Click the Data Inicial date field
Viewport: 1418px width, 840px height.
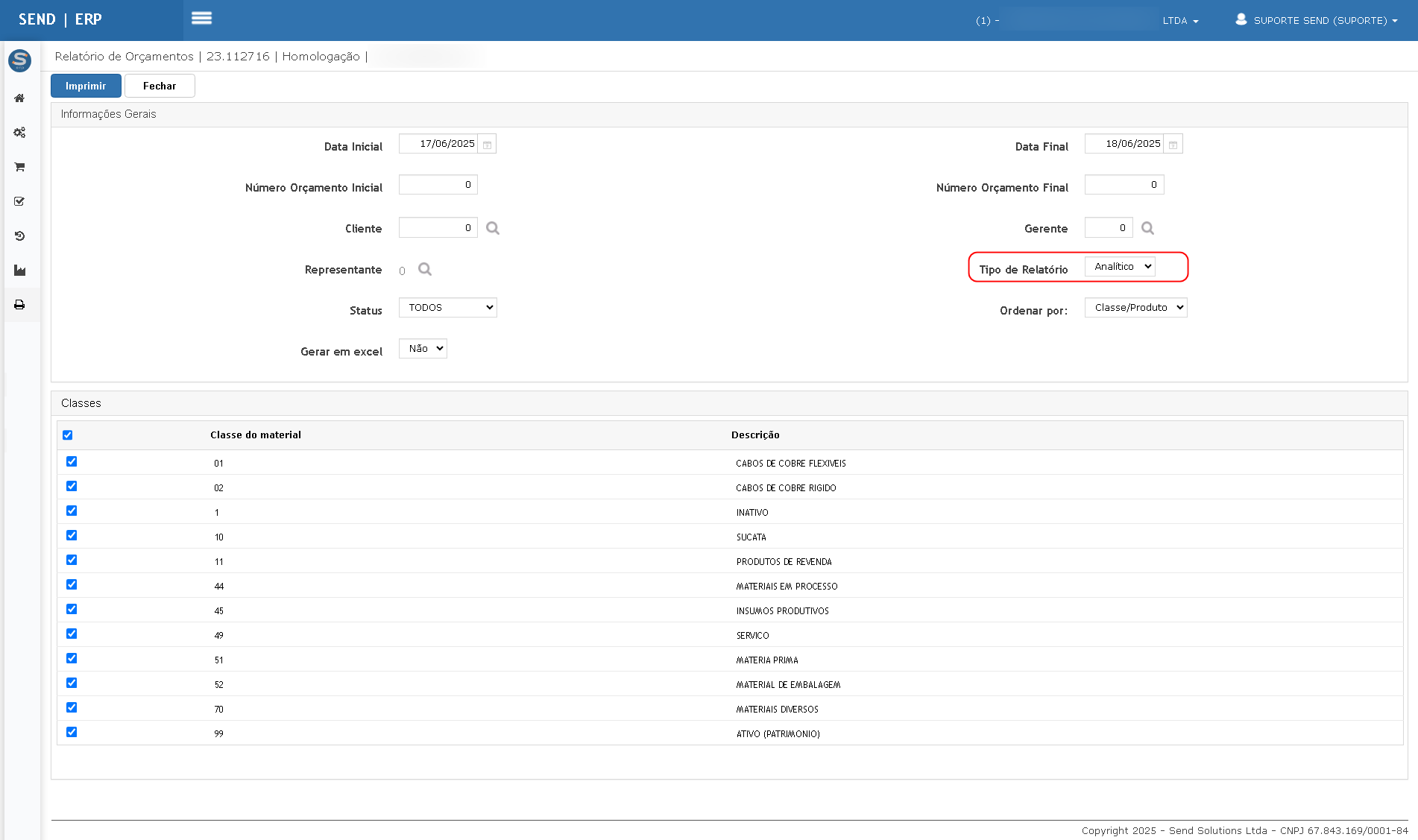click(438, 144)
